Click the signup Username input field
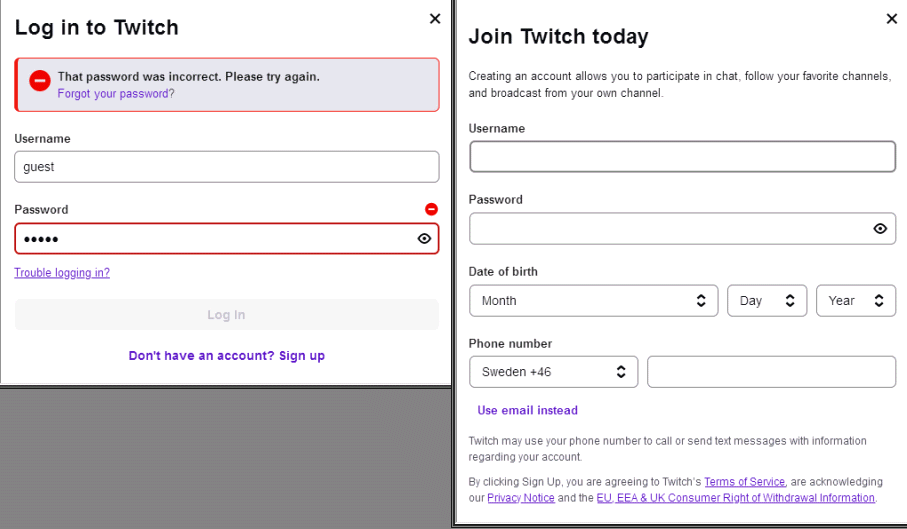Screen dimensions: 907x529 (682, 156)
